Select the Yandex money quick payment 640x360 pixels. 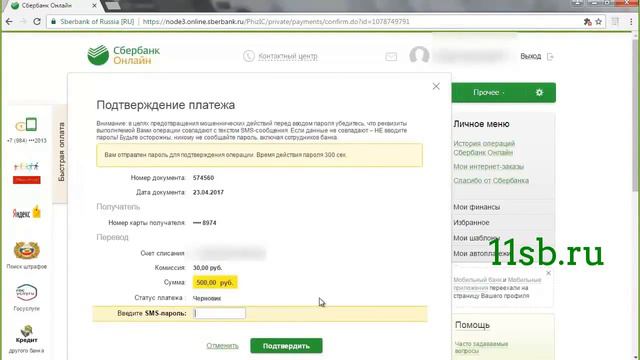pyautogui.click(x=27, y=213)
